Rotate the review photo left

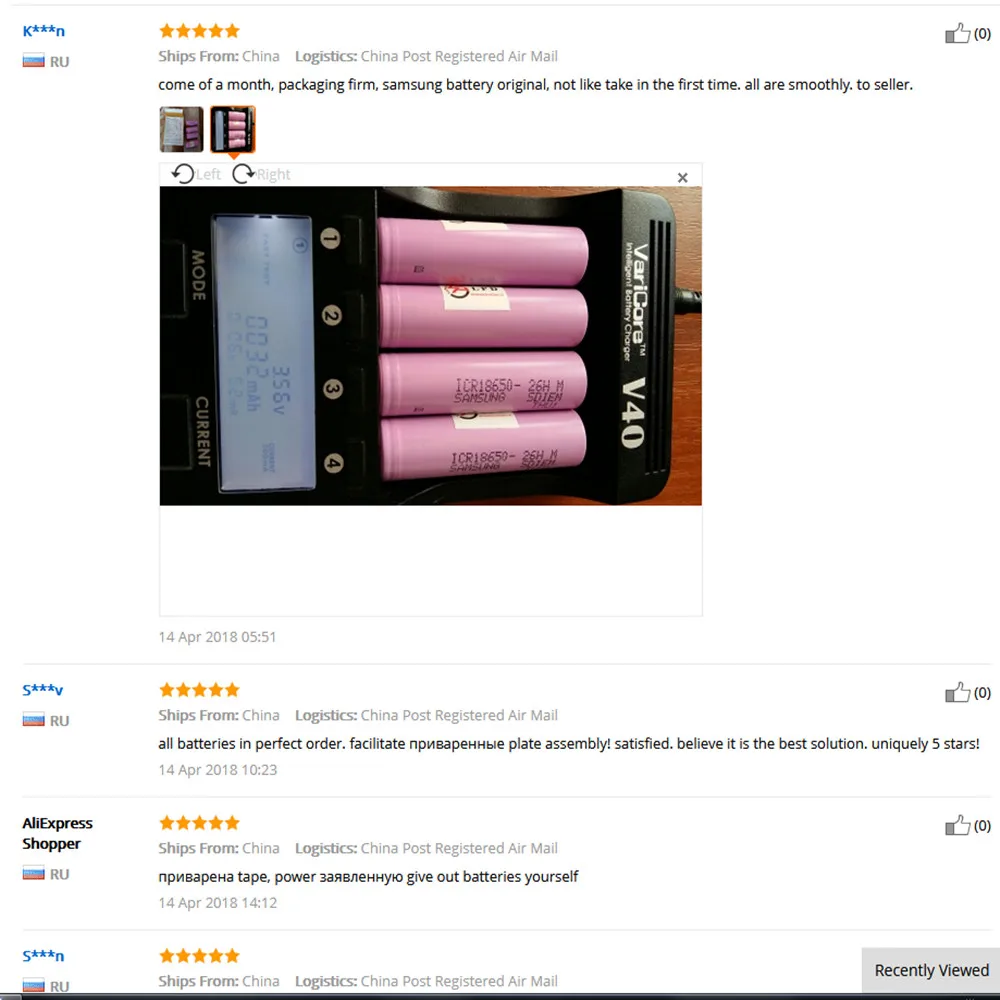click(x=196, y=174)
